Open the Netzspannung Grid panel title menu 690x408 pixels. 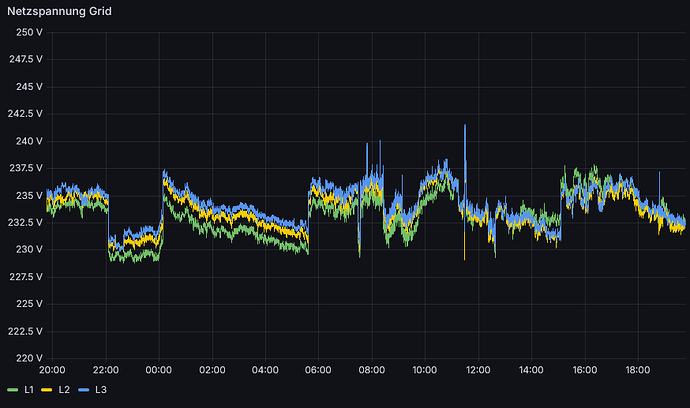pyautogui.click(x=59, y=11)
